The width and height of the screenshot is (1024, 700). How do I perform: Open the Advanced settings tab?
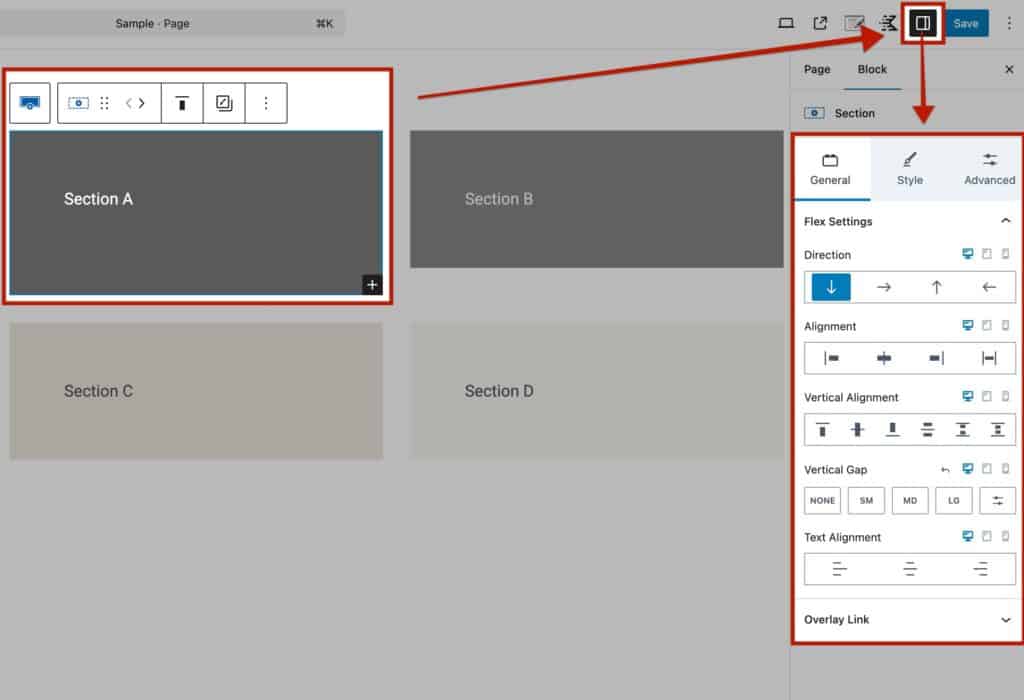coord(989,169)
